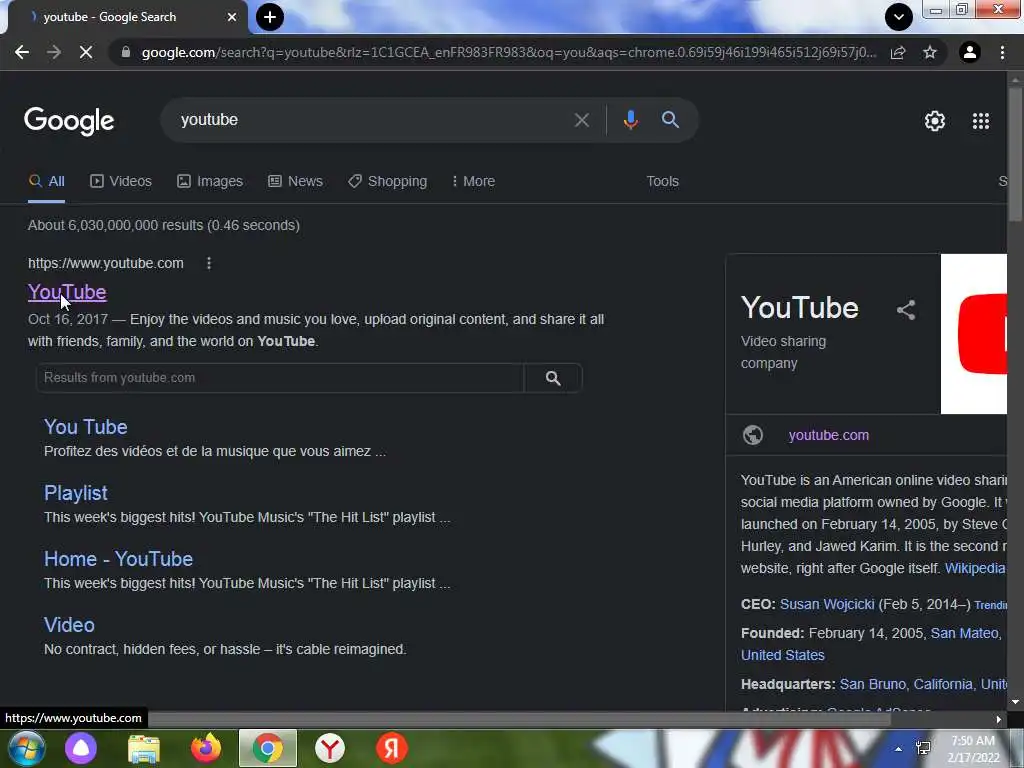This screenshot has height=768, width=1024.
Task: Open the Home - YouTube sitelink
Action: coord(118,559)
